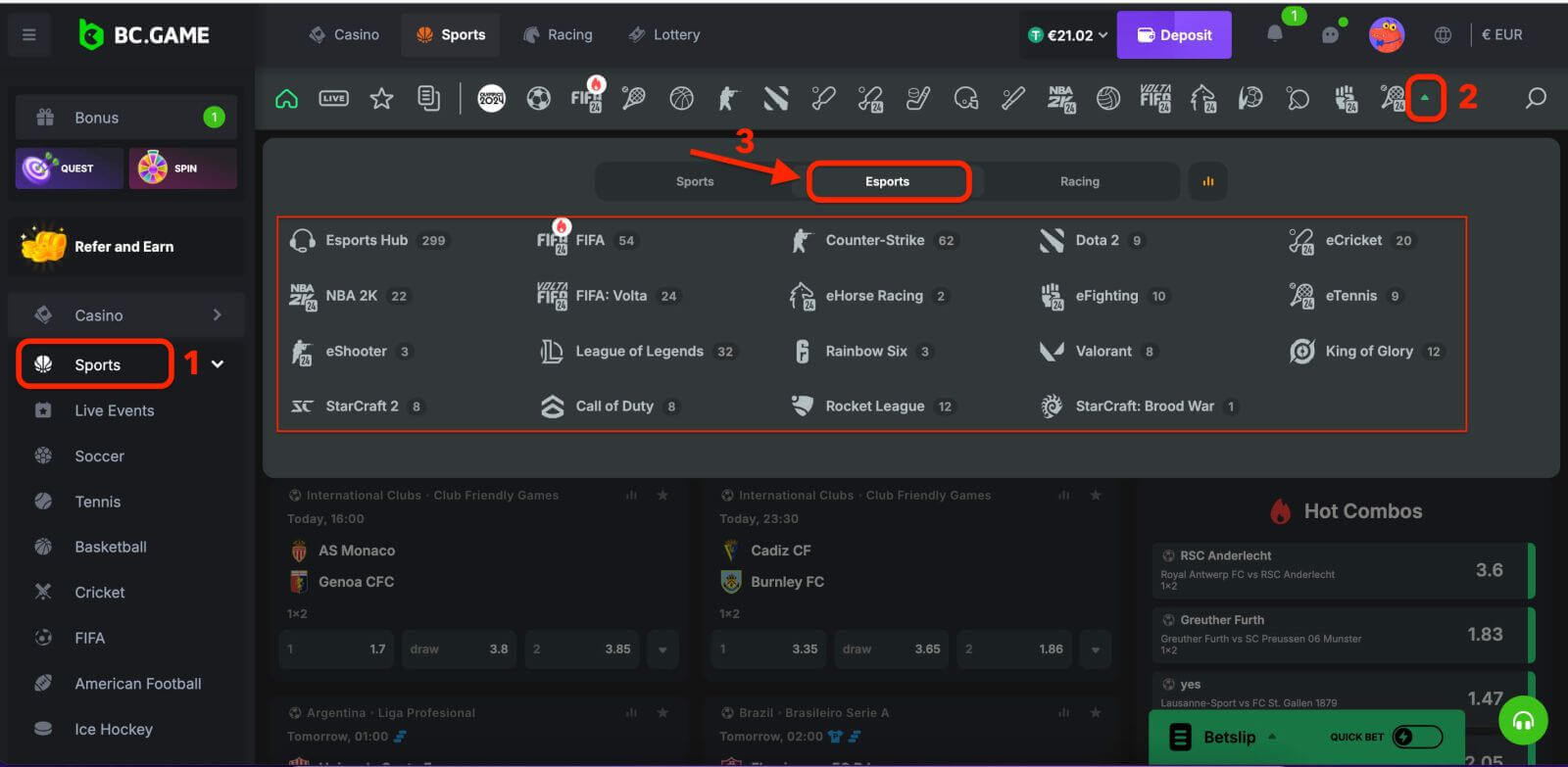1568x767 pixels.
Task: Collapse the Sports sidebar section chevron
Action: click(x=218, y=364)
